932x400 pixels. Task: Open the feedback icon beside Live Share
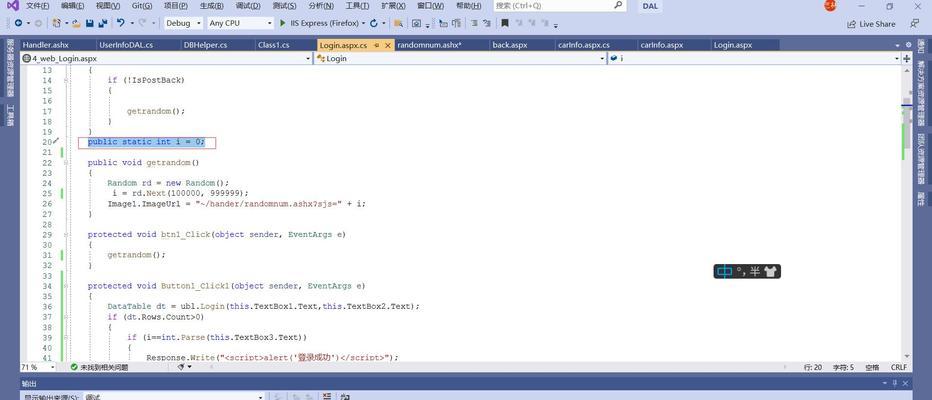click(x=914, y=24)
